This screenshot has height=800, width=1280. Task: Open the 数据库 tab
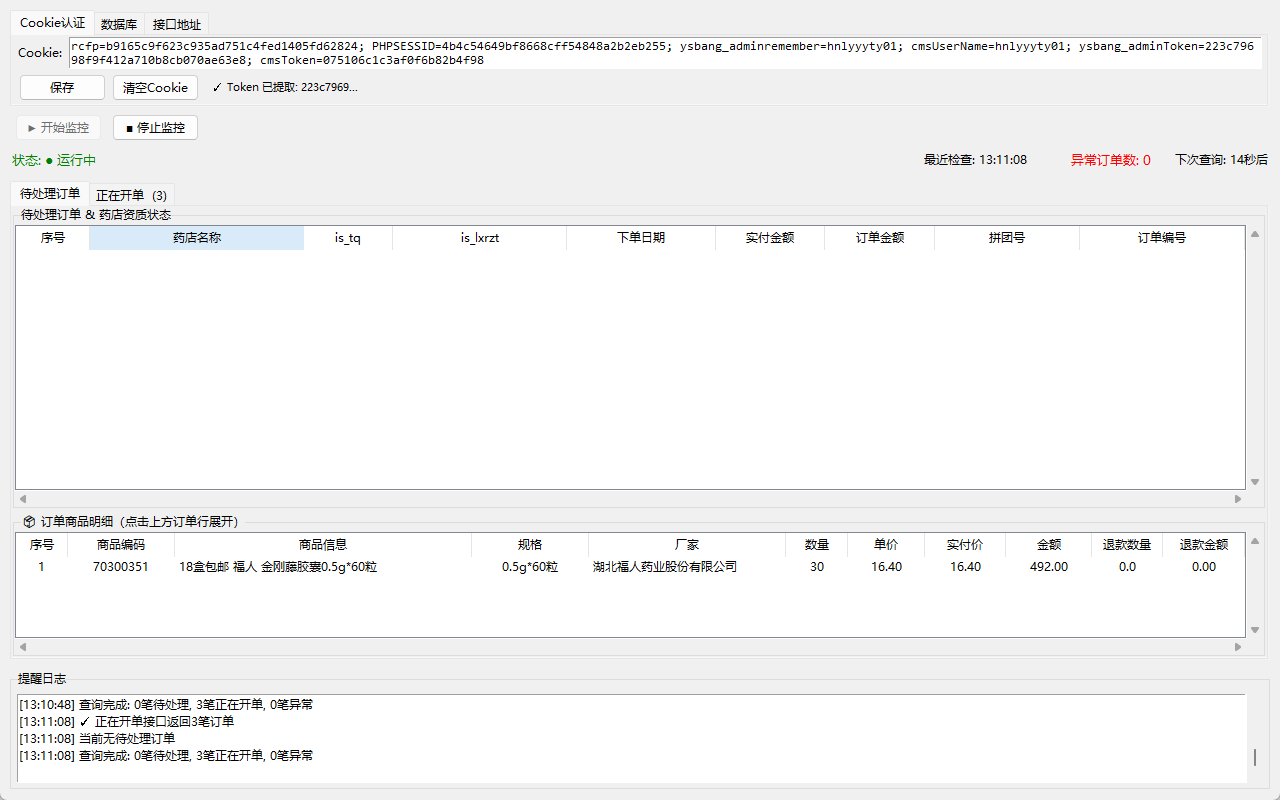[x=119, y=24]
